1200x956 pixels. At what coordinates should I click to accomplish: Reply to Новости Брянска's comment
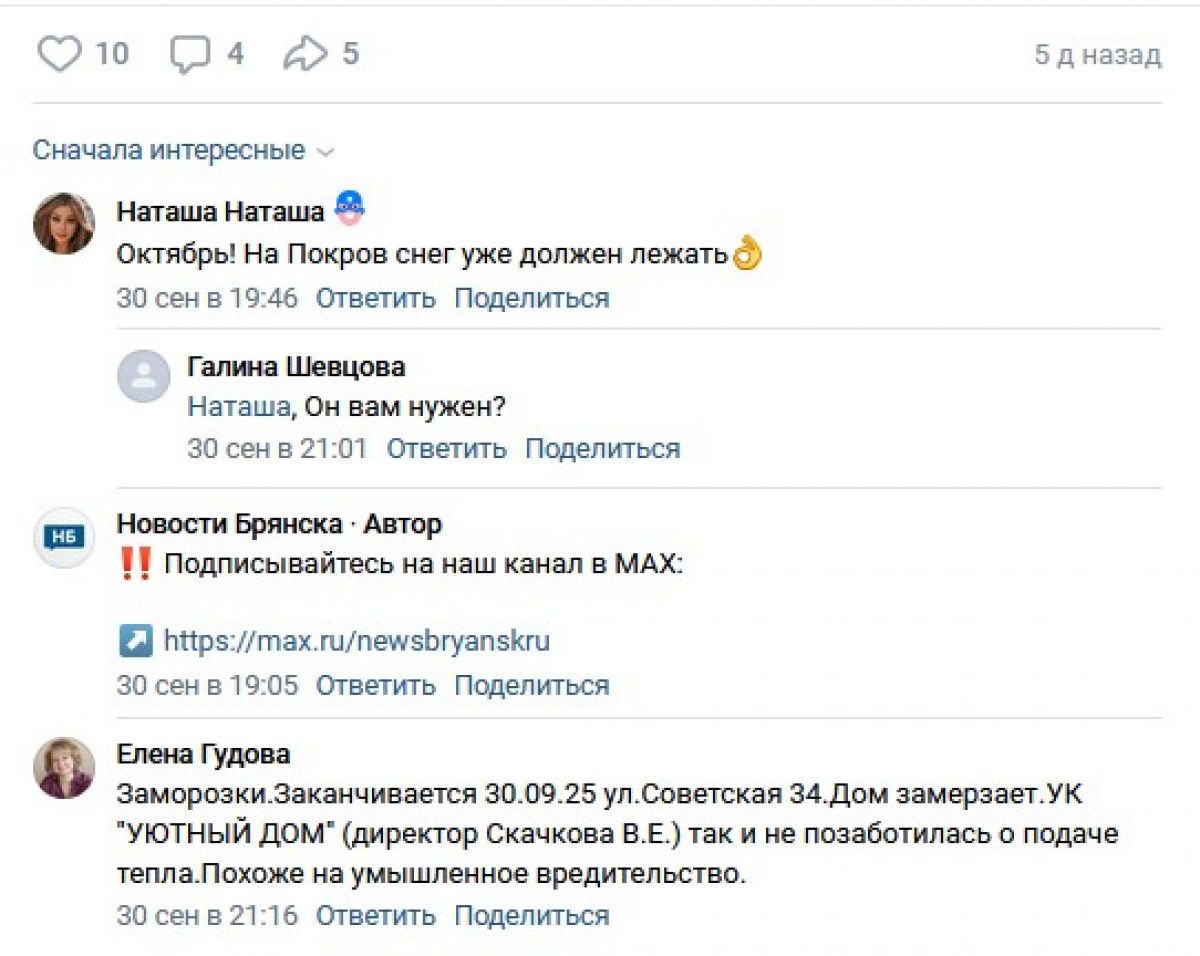pos(375,686)
